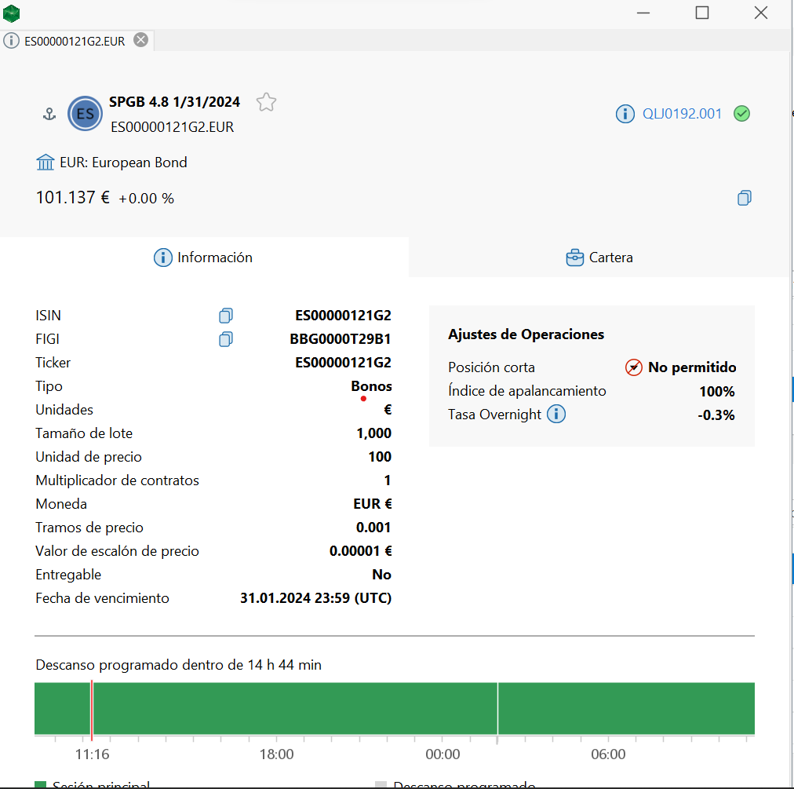Close the ES00000121G2.EUR tab

pyautogui.click(x=141, y=40)
